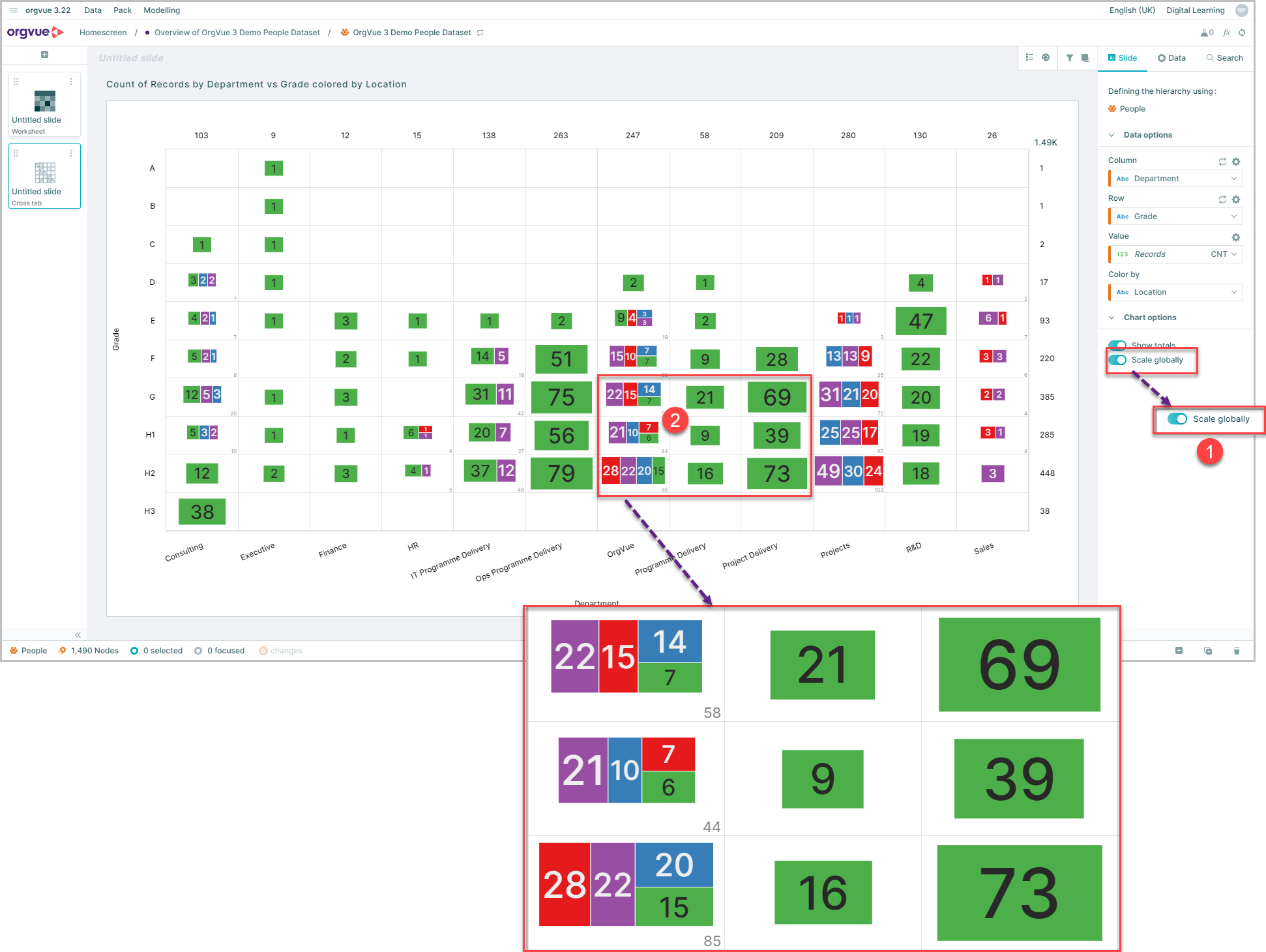Click the add node icon in status bar
1266x952 pixels.
point(1179,651)
